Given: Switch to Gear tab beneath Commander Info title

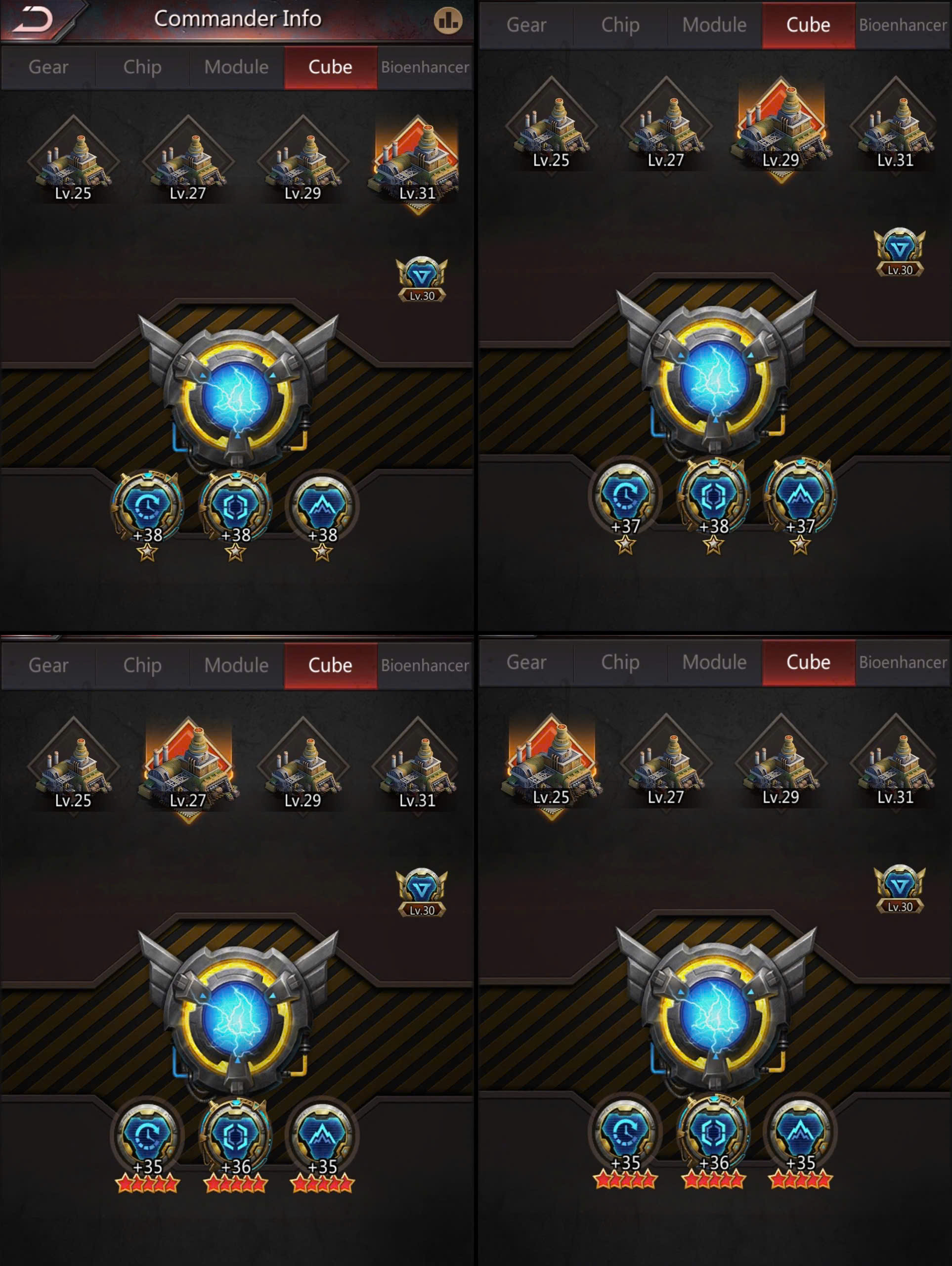Looking at the screenshot, I should coord(48,68).
